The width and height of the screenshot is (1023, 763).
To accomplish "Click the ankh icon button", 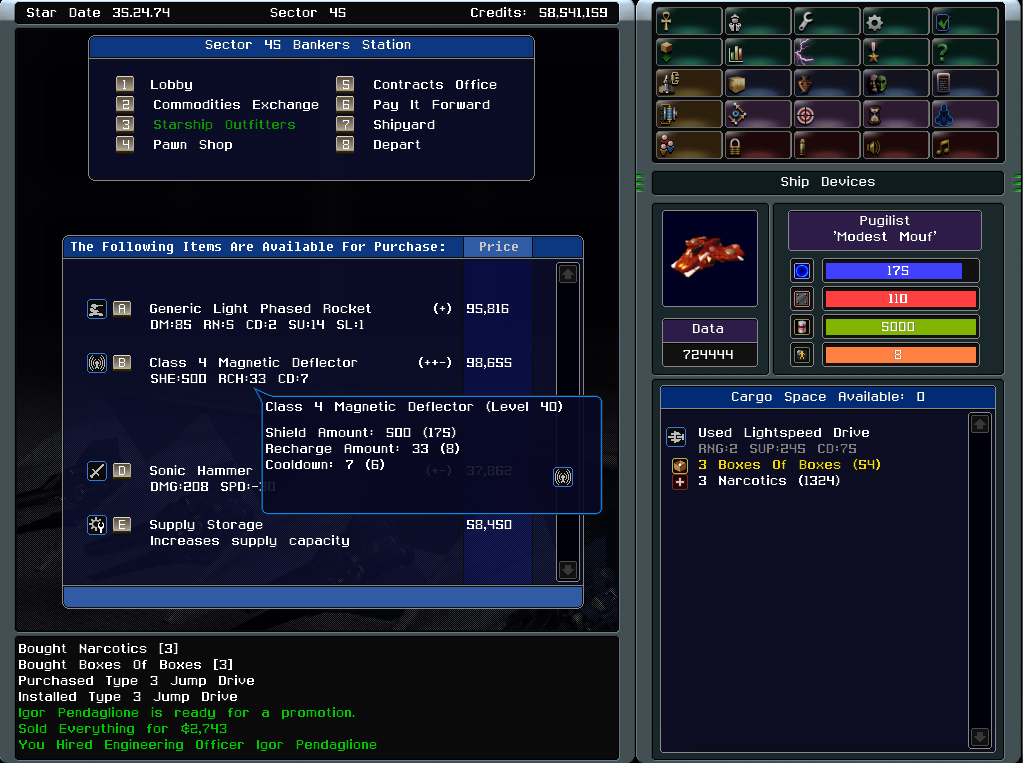I will (690, 22).
